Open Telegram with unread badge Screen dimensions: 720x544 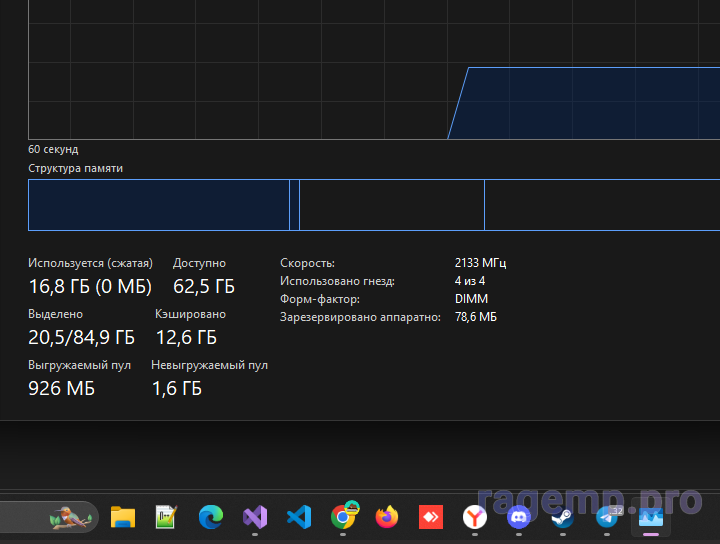(x=607, y=517)
